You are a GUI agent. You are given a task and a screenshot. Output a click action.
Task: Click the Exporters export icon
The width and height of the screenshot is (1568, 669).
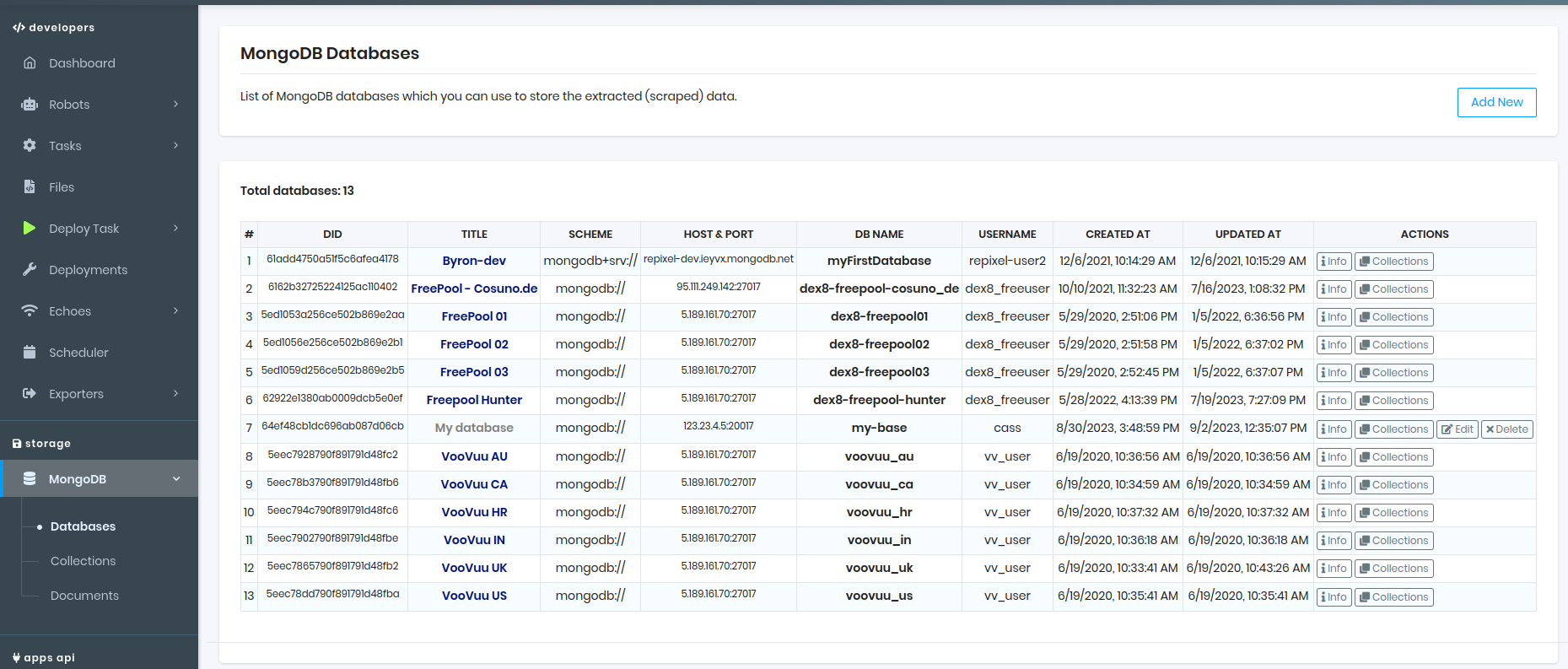point(30,393)
